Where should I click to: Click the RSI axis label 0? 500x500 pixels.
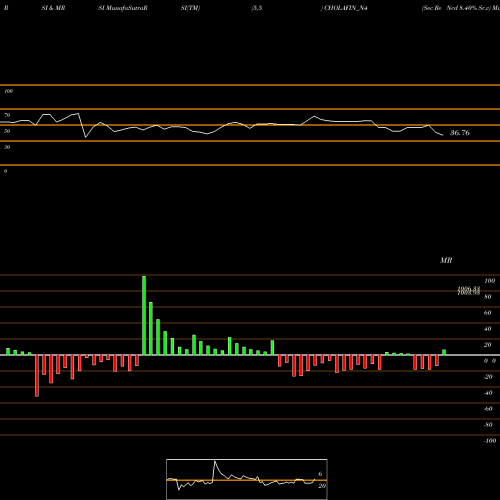click(5, 171)
